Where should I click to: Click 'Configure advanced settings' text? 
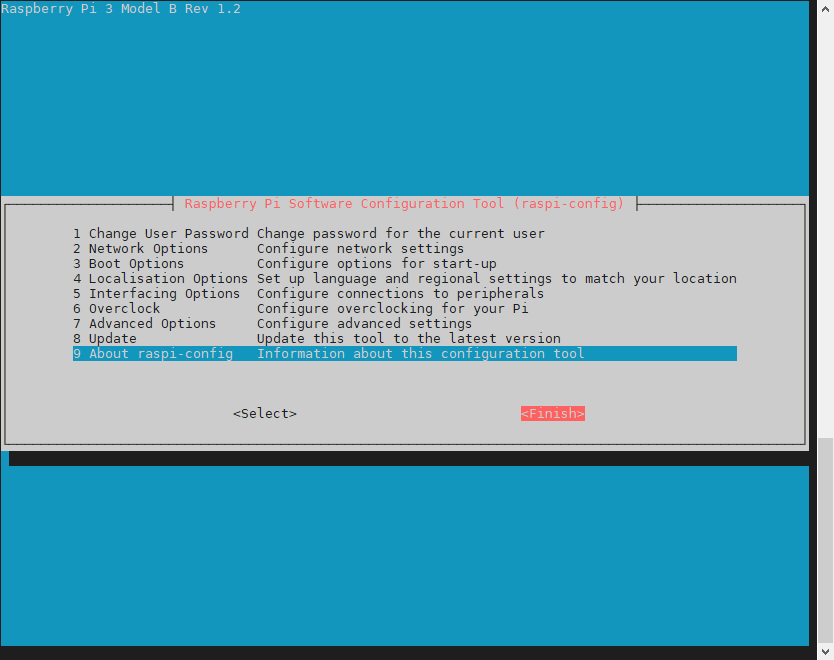pyautogui.click(x=364, y=323)
